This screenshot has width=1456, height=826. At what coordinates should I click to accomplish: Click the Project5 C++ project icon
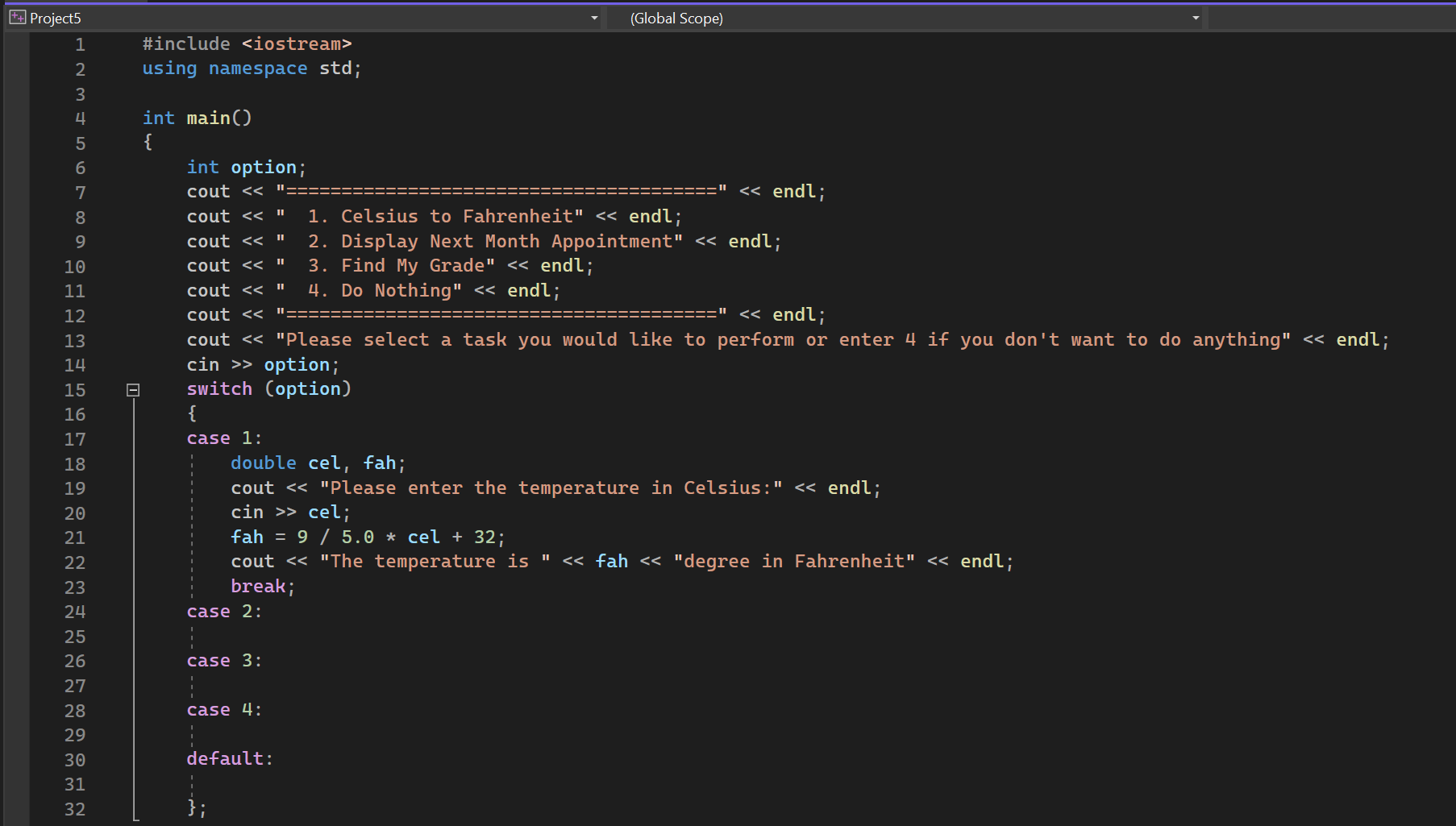tap(18, 17)
